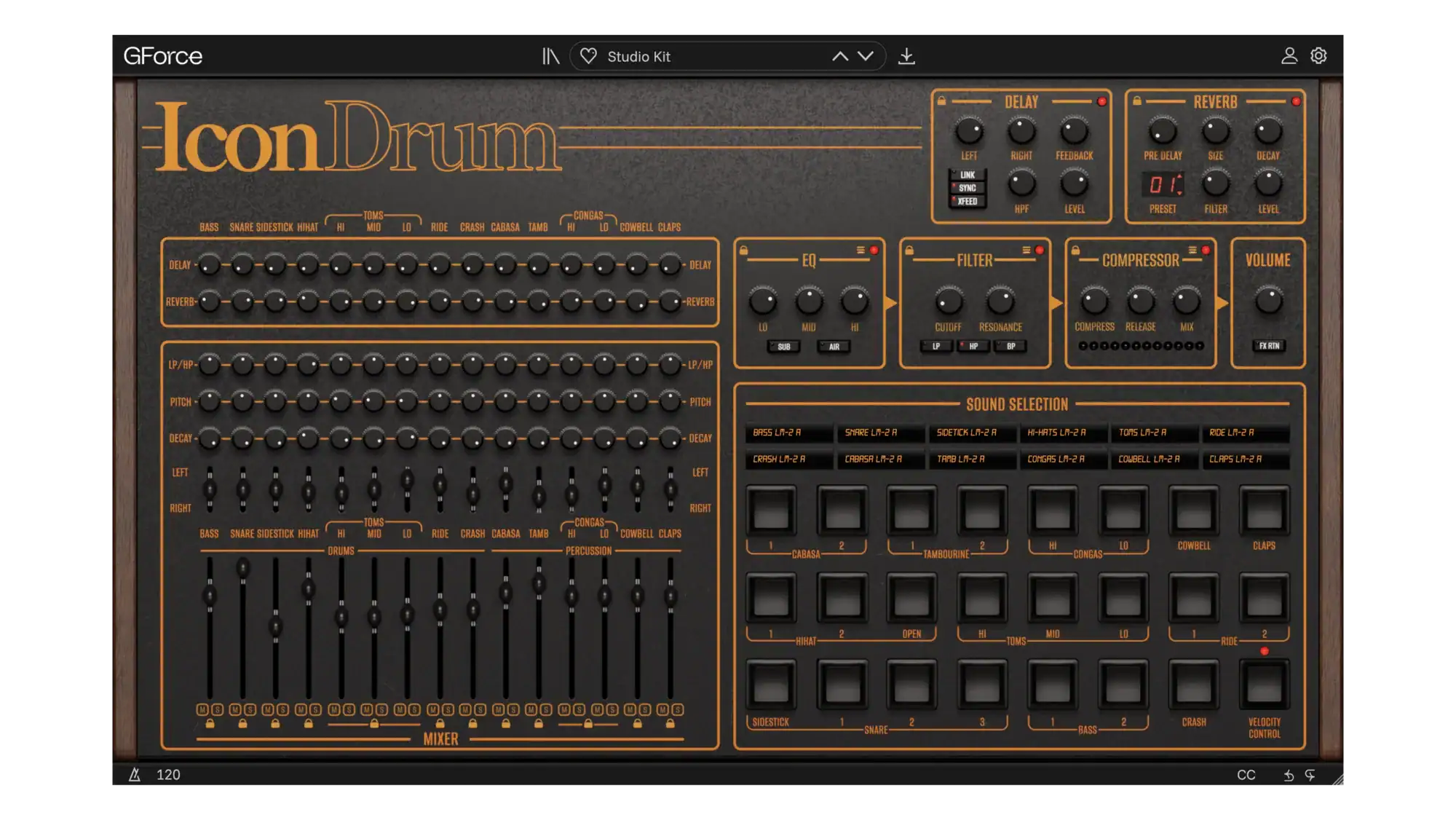Favorite the Studio Kit preset with heart icon
The height and width of the screenshot is (820, 1456).
click(588, 56)
